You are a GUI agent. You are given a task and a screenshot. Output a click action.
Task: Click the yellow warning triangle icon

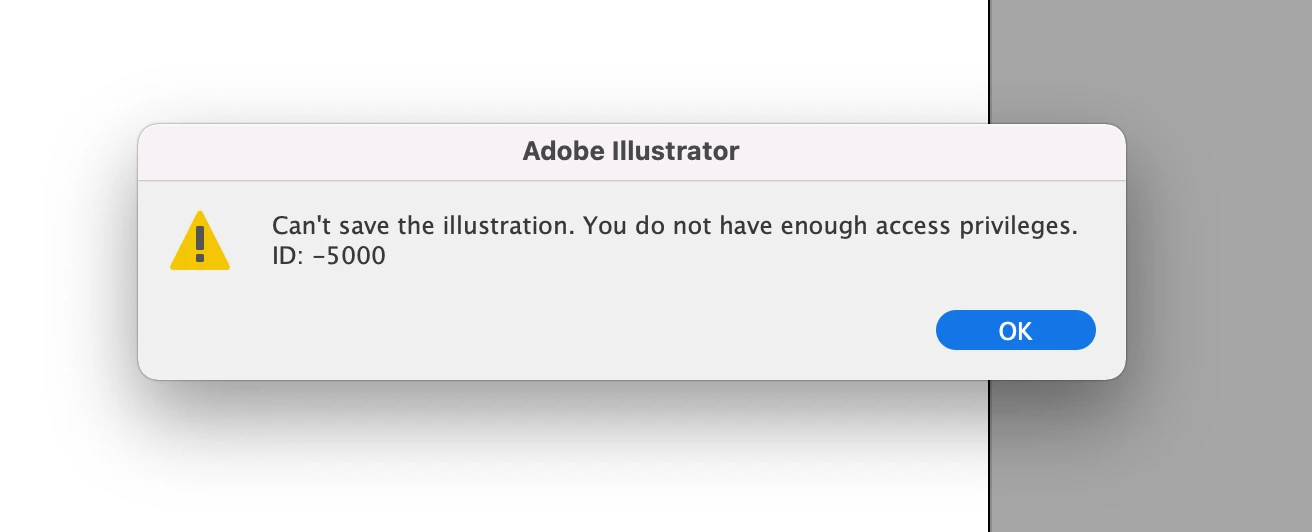[x=200, y=241]
